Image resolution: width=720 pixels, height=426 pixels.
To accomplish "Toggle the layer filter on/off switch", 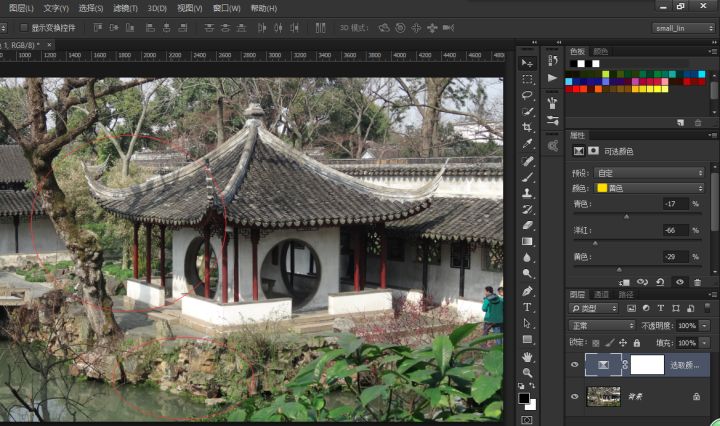I will pyautogui.click(x=707, y=308).
